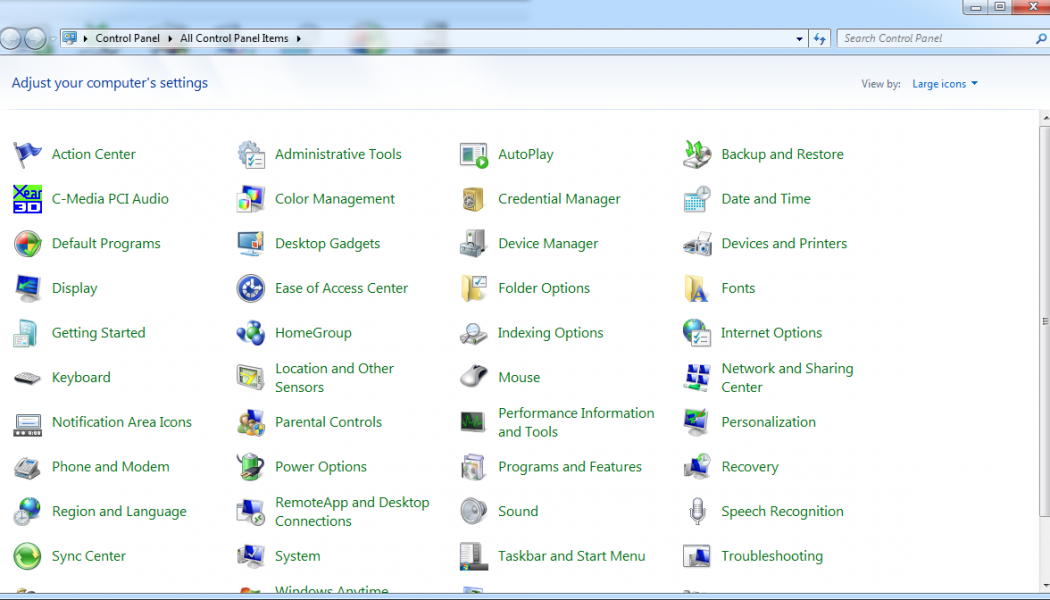Click the Fonts folder icon
Viewport: 1050px width, 600px height.
[x=696, y=289]
